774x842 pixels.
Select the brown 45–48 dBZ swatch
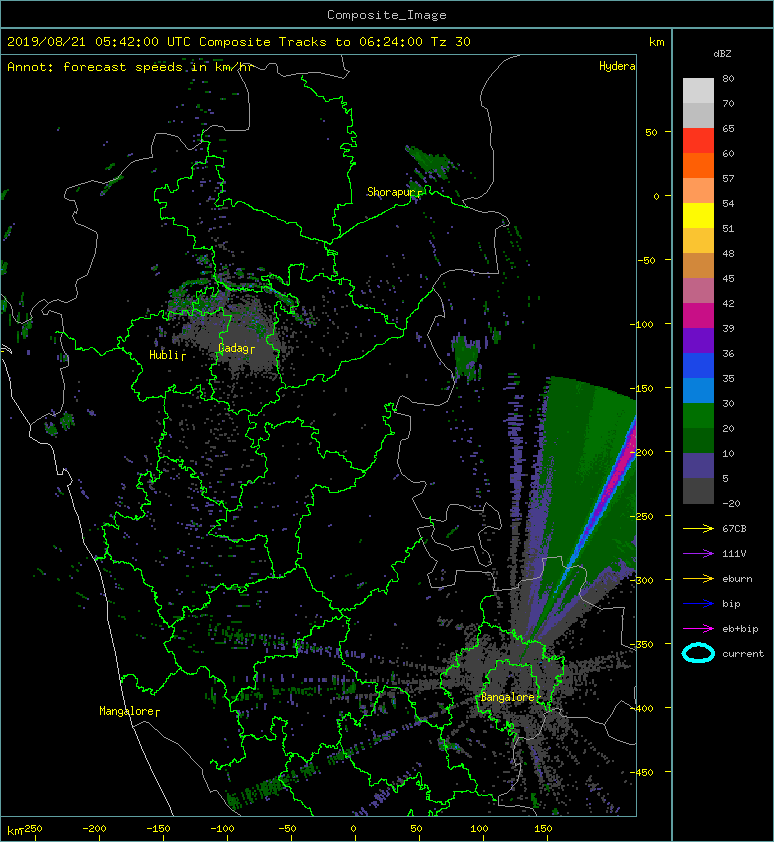[x=698, y=266]
